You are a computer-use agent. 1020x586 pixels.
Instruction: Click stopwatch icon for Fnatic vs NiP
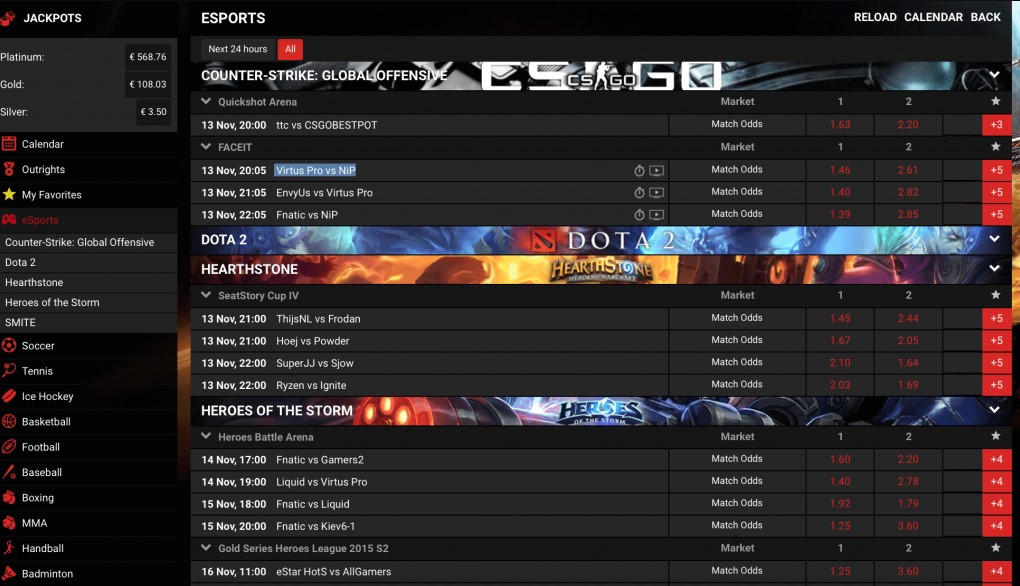pos(639,215)
